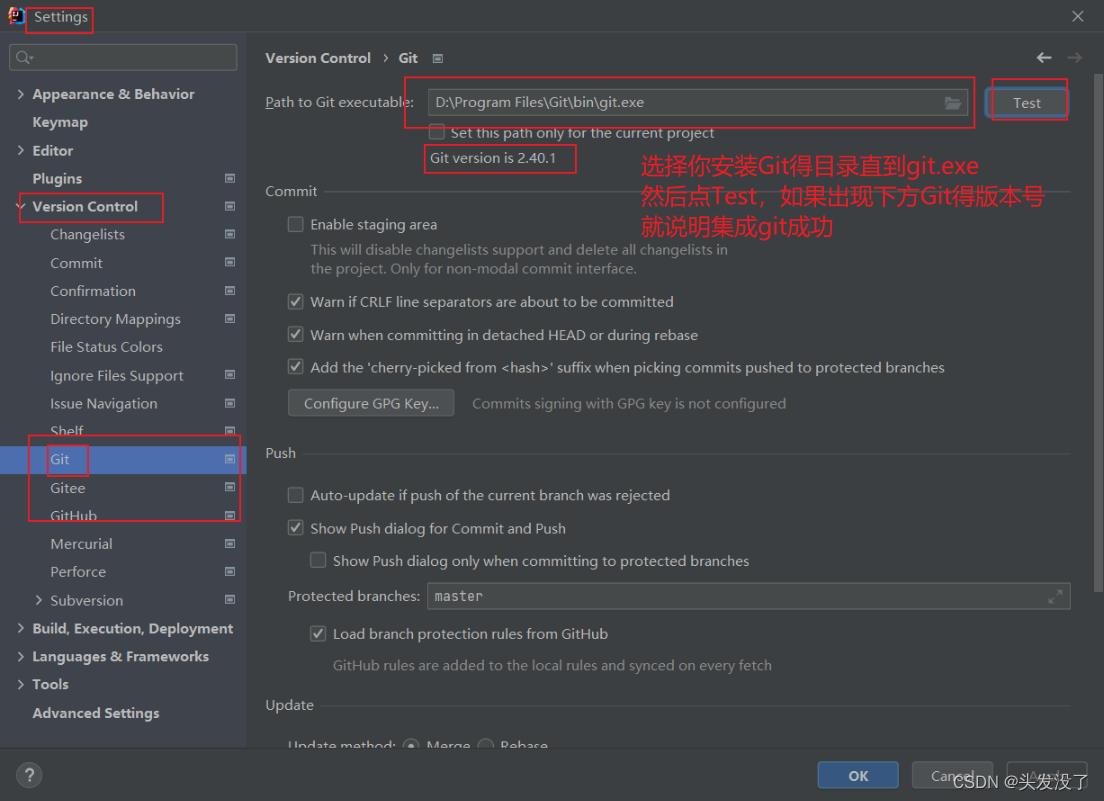Open Gitee settings page
Screen dimensions: 1104x801
pyautogui.click(x=68, y=488)
